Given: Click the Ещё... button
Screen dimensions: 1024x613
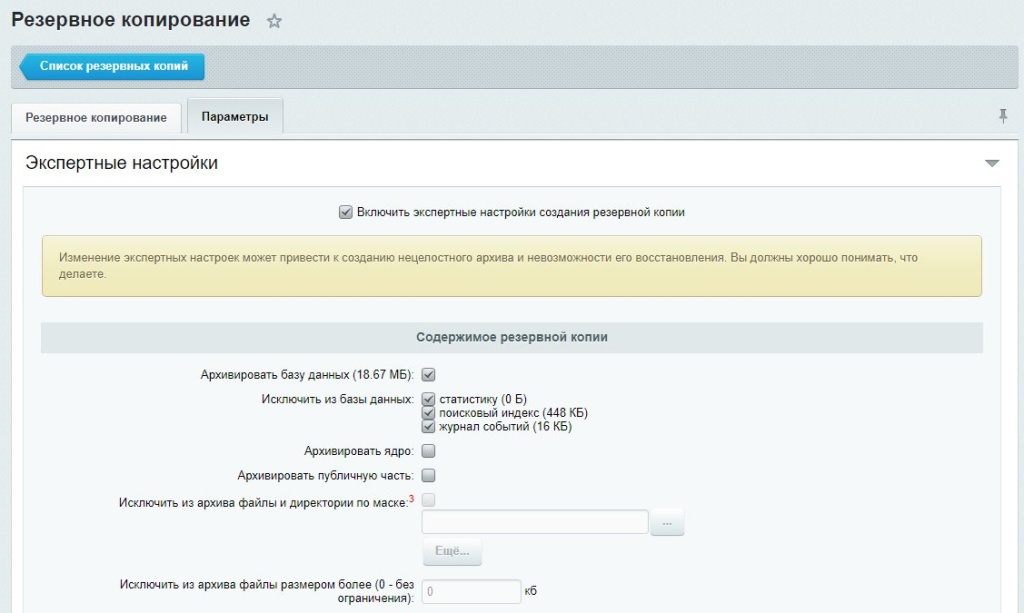Looking at the screenshot, I should tap(452, 552).
